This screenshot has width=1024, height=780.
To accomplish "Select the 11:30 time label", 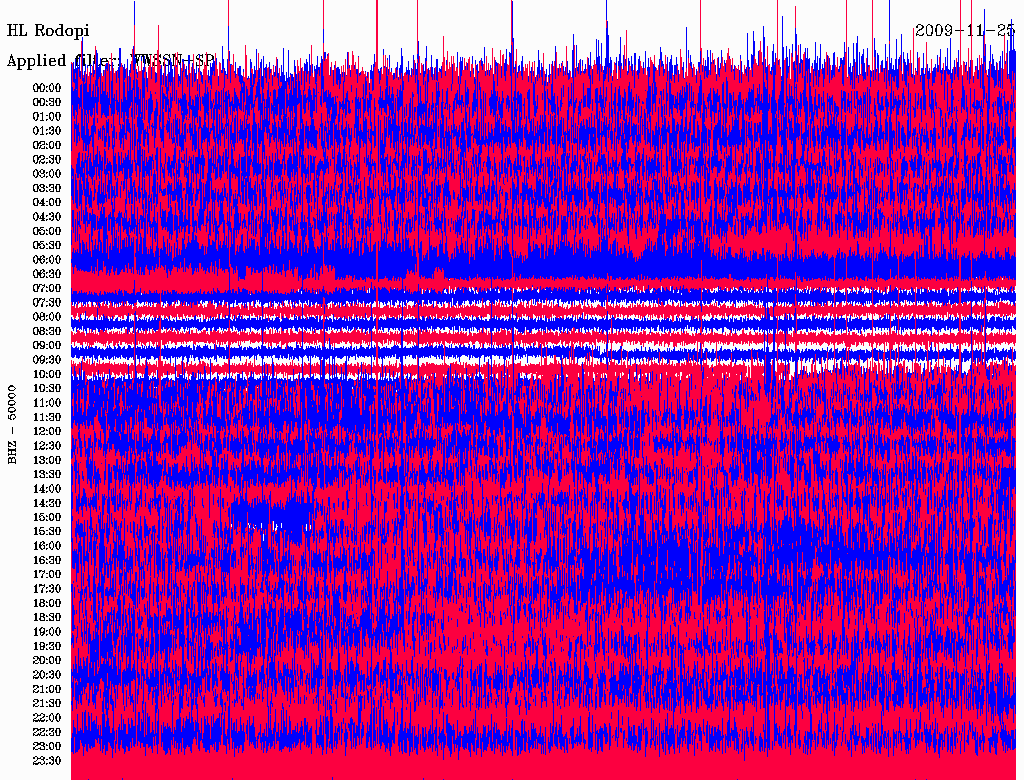I will [x=47, y=417].
